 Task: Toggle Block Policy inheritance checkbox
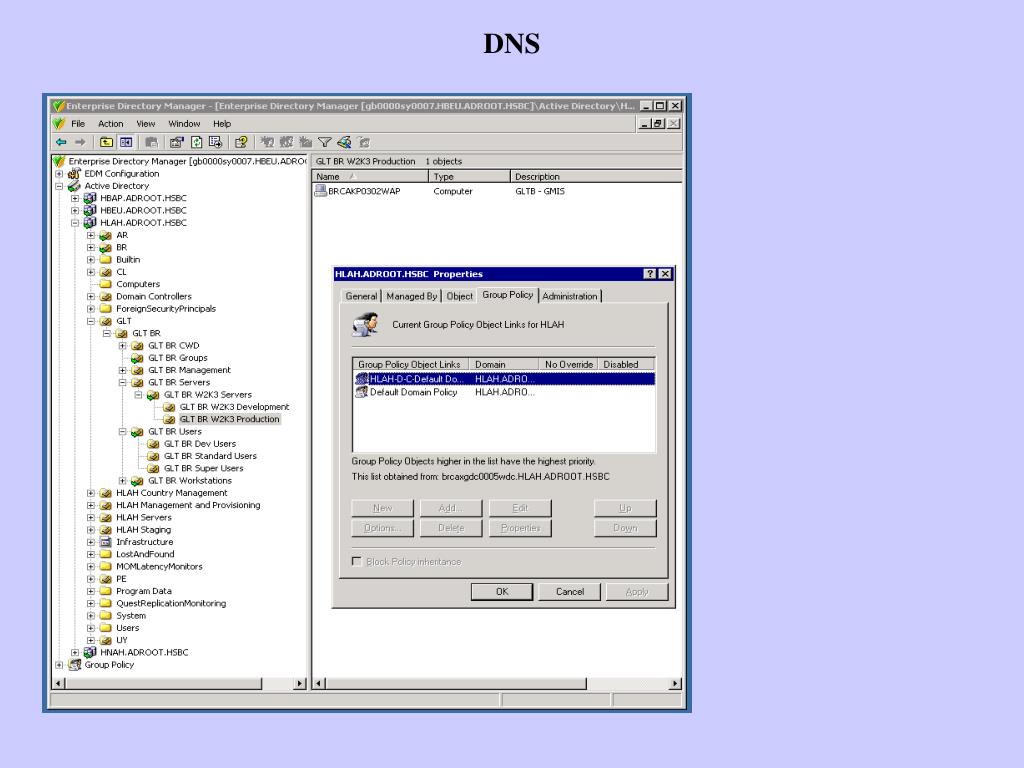tap(357, 562)
